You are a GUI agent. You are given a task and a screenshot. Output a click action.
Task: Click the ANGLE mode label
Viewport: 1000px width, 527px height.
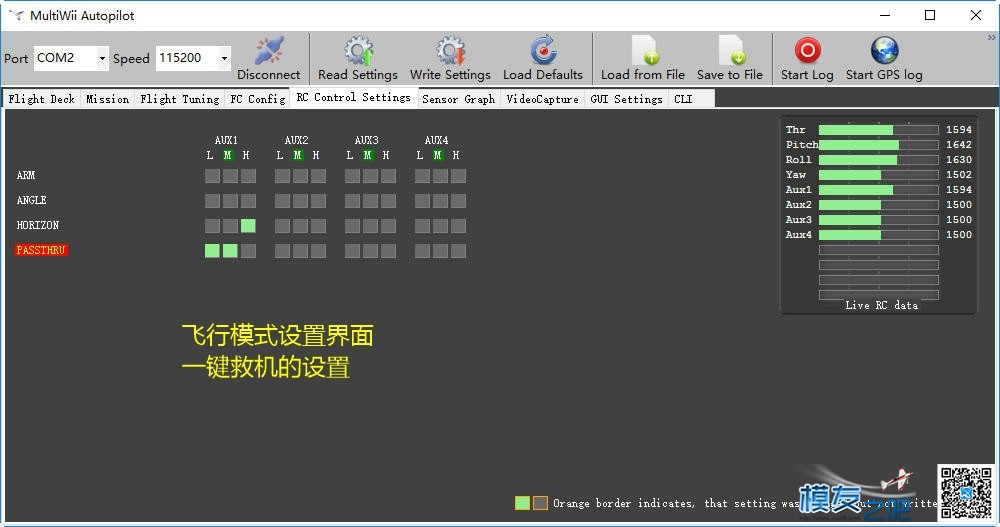pyautogui.click(x=31, y=200)
